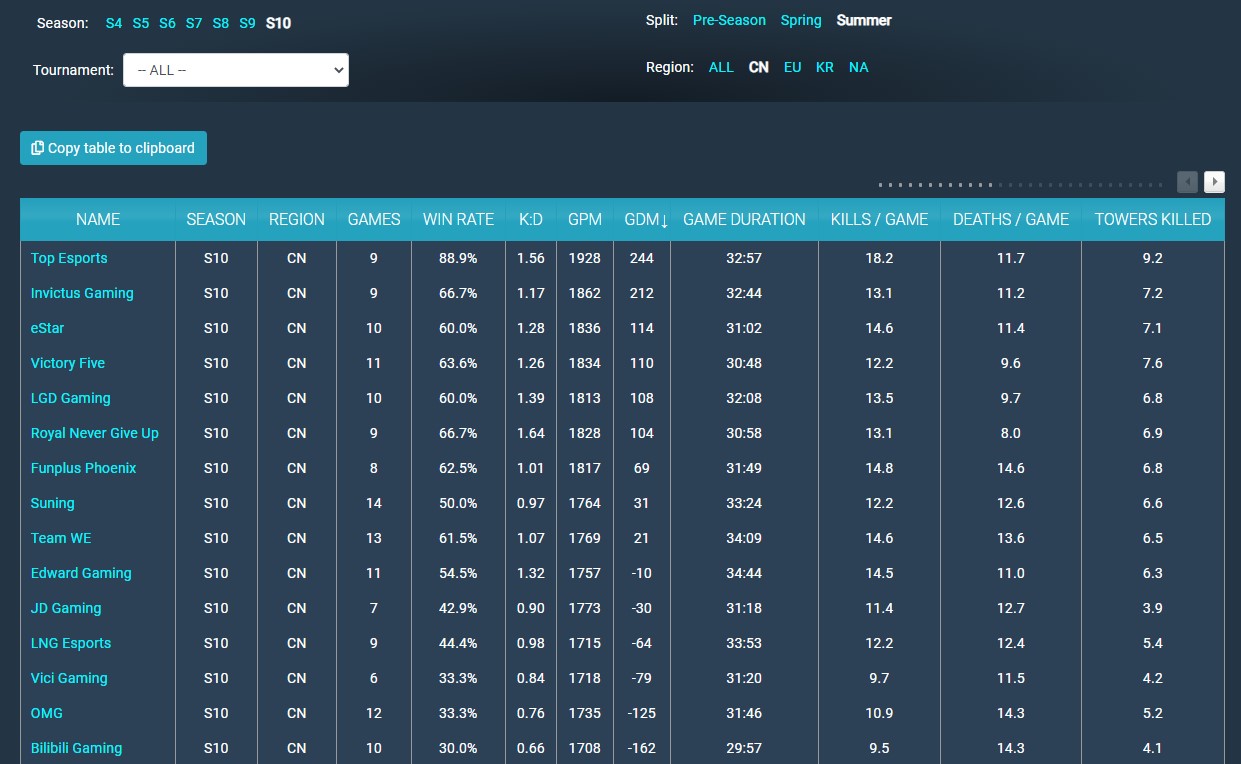Sort by KILLS / GAME header
Screen dimensions: 1241x764
[879, 219]
